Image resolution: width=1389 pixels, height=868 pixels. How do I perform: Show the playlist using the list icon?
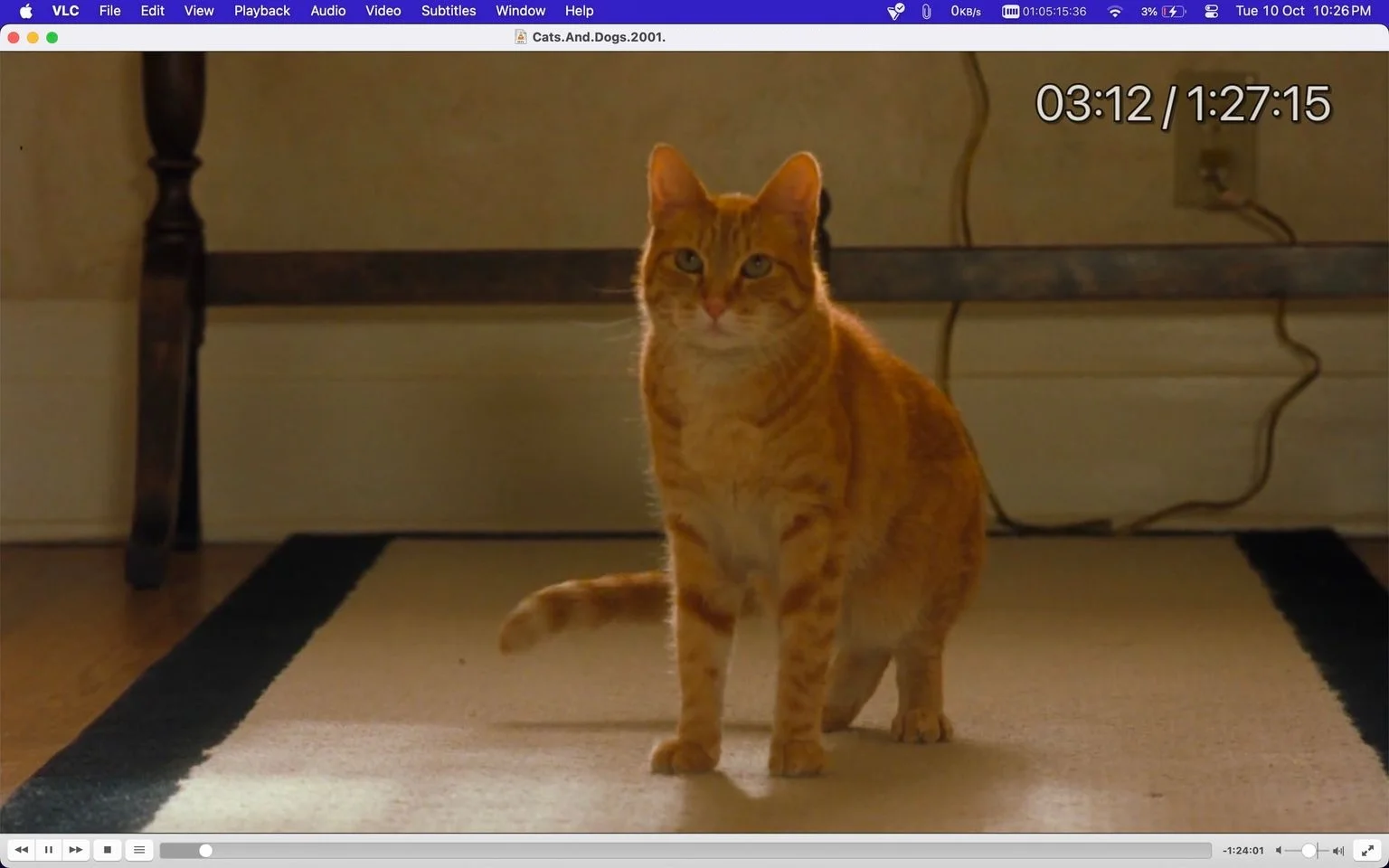tap(139, 850)
